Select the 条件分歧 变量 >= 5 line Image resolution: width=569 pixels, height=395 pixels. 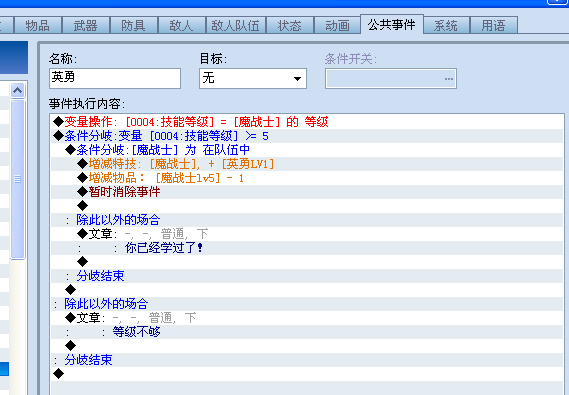point(307,136)
